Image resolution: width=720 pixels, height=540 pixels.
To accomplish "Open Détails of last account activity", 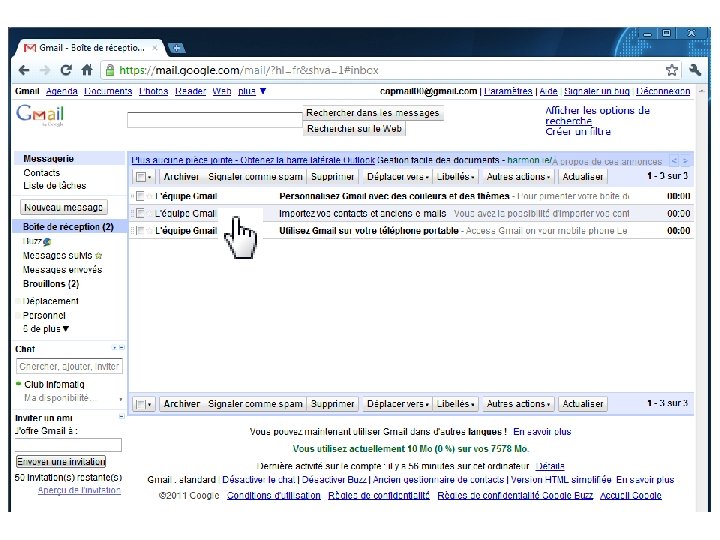I will pos(550,466).
